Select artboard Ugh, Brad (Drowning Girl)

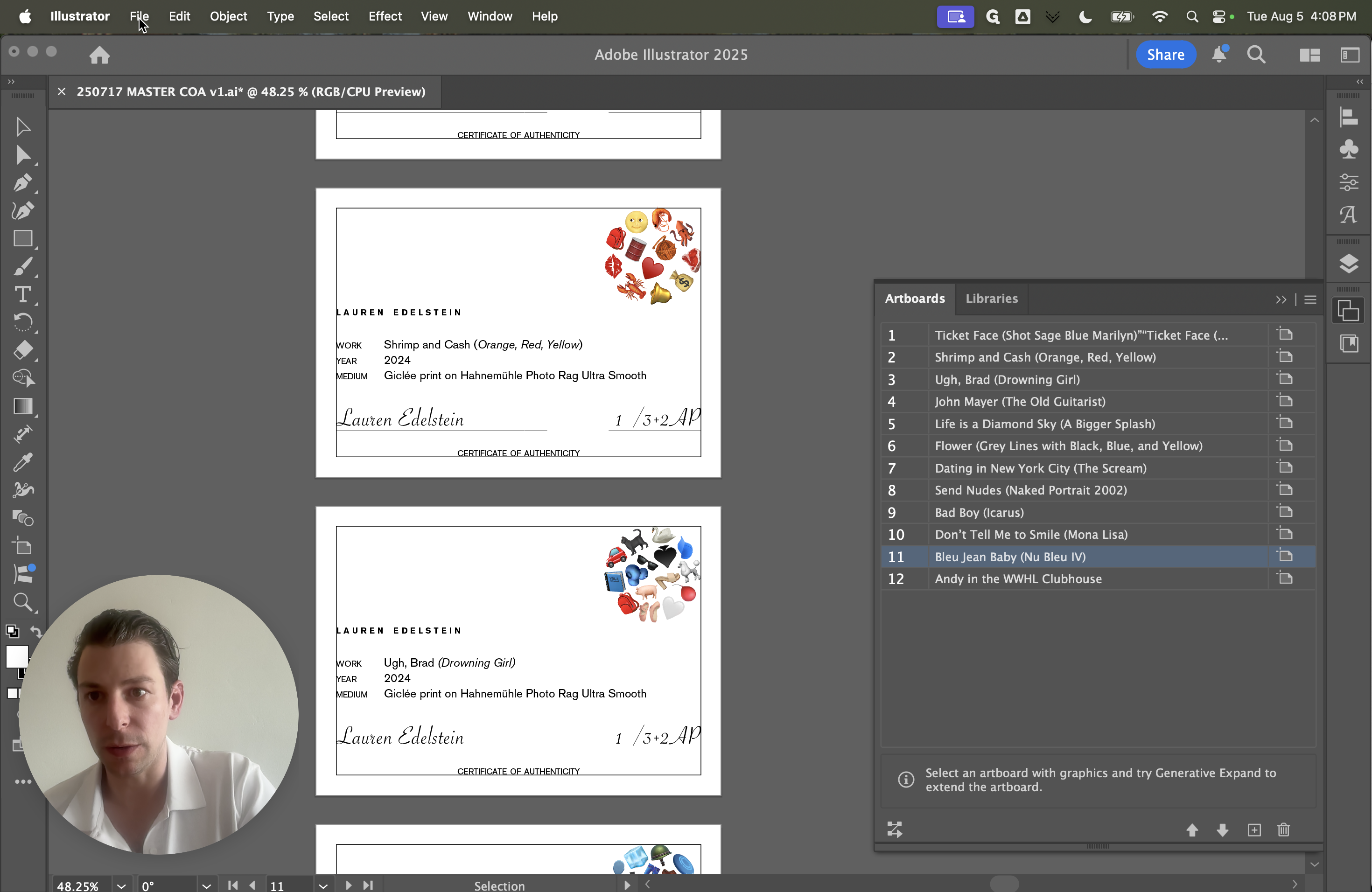[x=1098, y=379]
